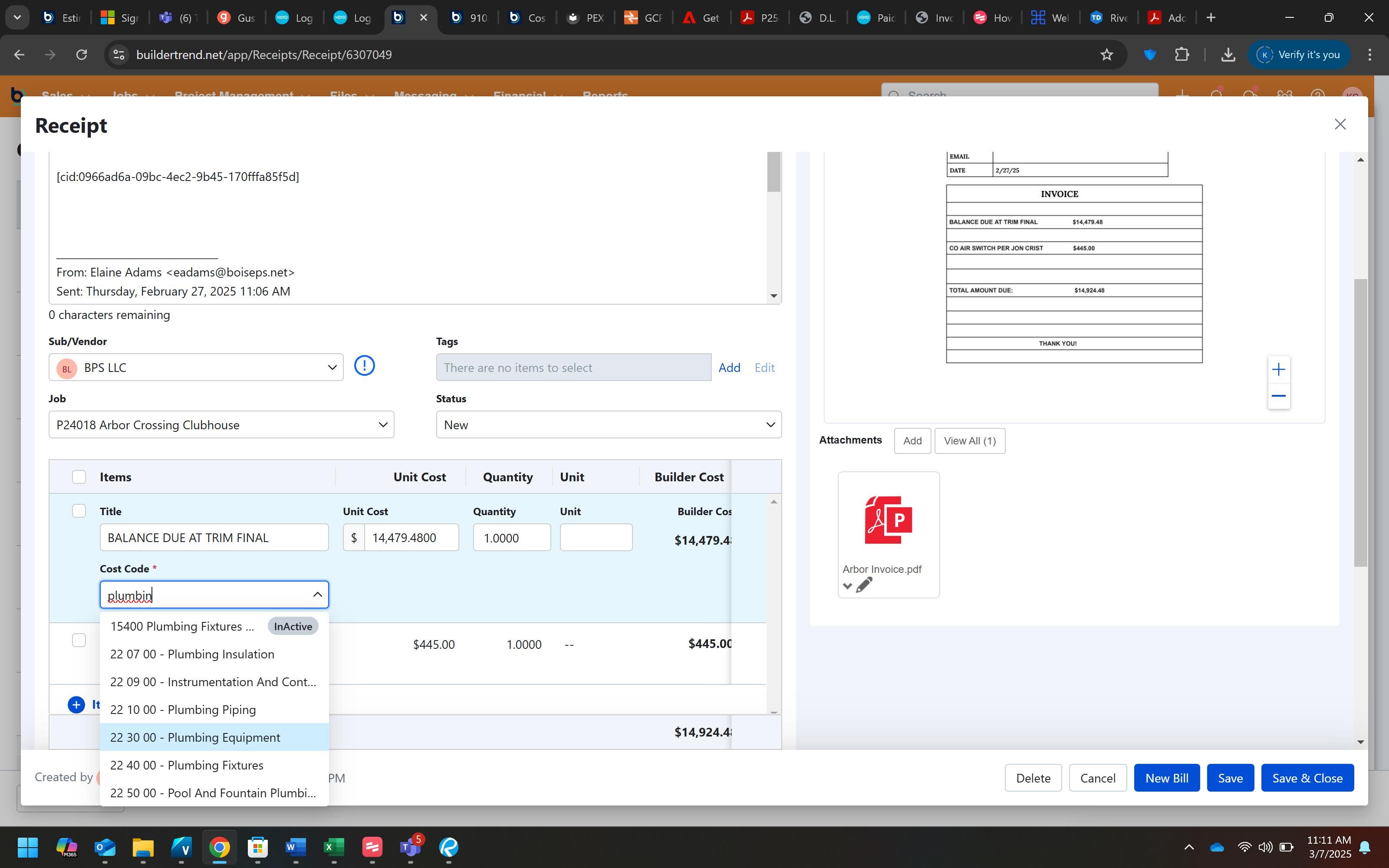Click the blue plus icon to add item

(76, 704)
